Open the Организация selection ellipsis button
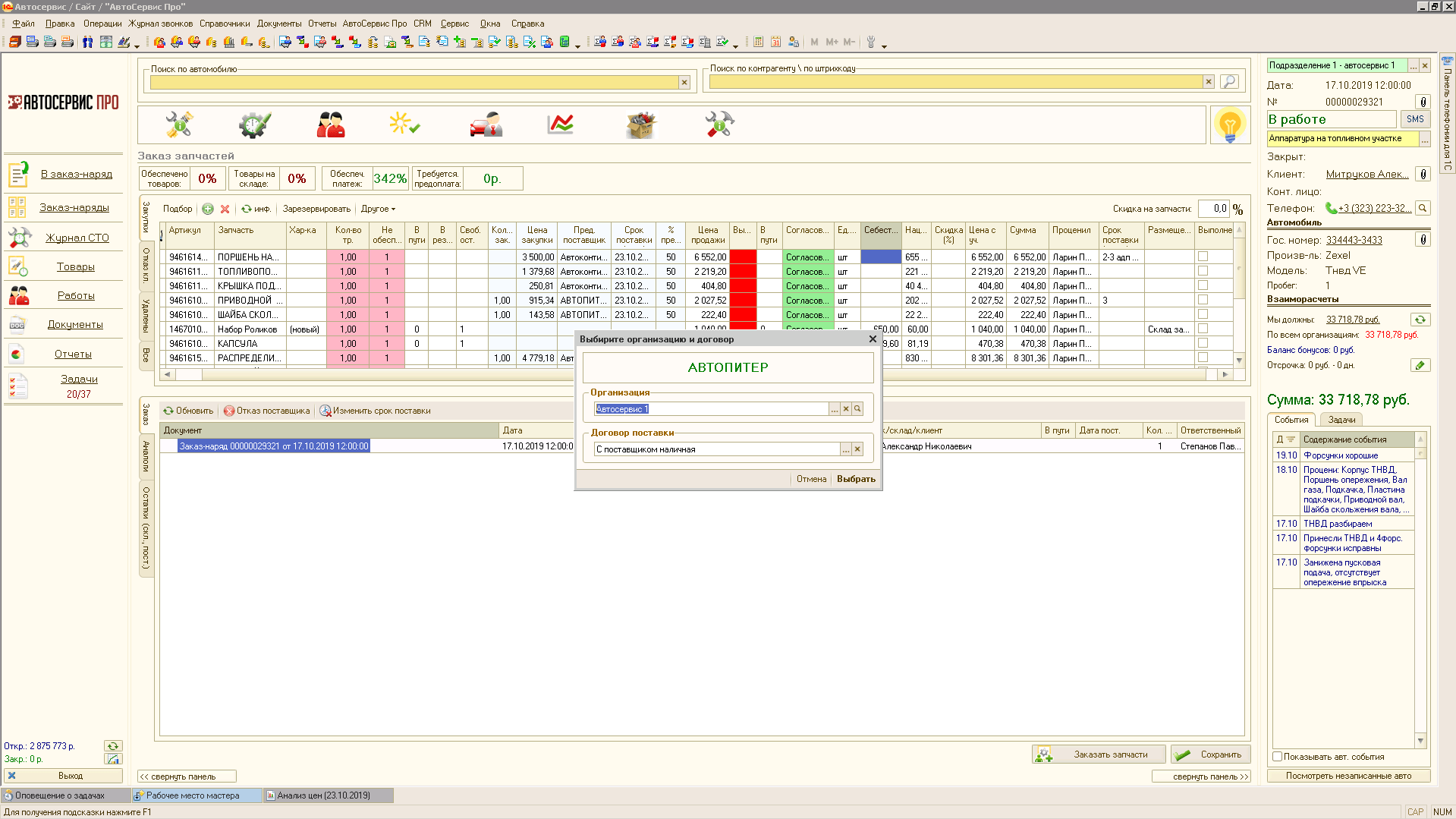Screen dimensions: 1456x819 coord(834,409)
